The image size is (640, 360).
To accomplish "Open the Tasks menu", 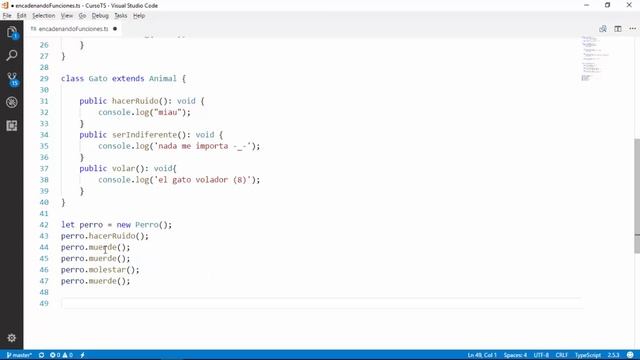I will tap(120, 16).
